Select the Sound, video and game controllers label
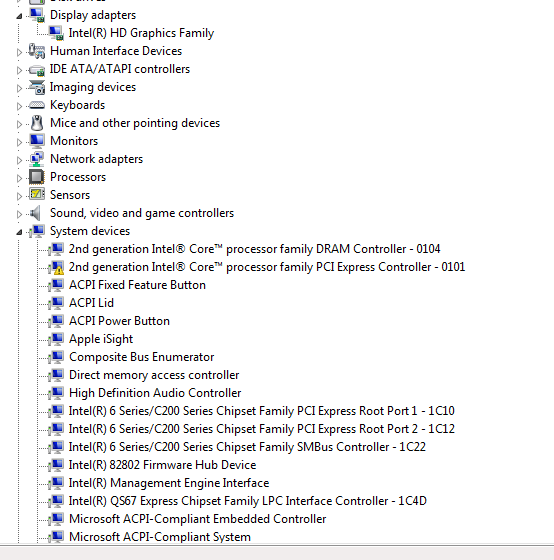 [142, 213]
